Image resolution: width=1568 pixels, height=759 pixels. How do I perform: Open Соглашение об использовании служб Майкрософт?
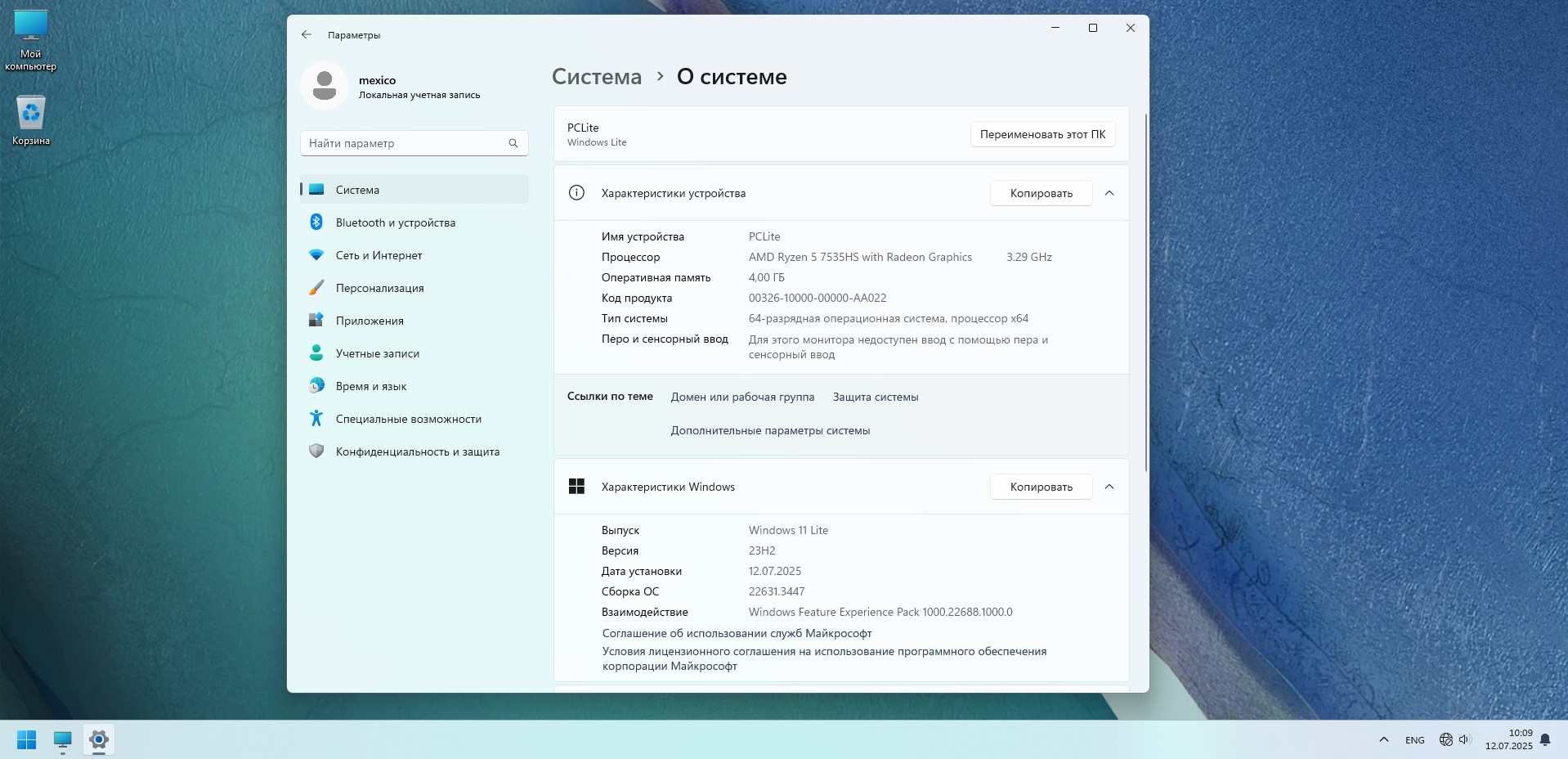click(737, 633)
